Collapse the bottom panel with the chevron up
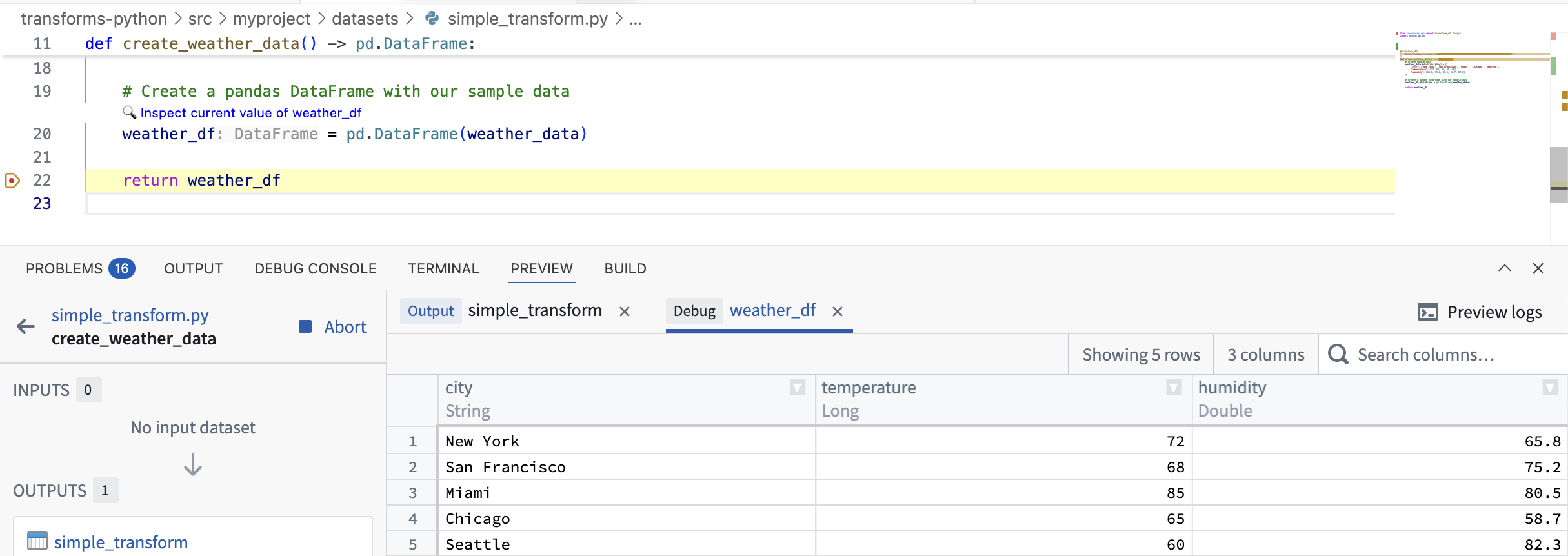This screenshot has height=556, width=1568. (x=1505, y=268)
